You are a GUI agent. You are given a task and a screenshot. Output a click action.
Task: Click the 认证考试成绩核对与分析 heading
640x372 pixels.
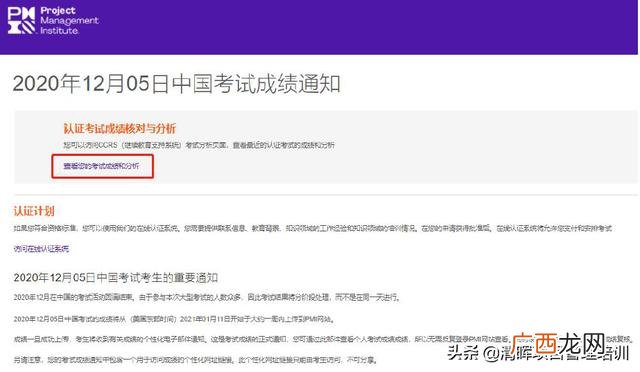coord(120,129)
